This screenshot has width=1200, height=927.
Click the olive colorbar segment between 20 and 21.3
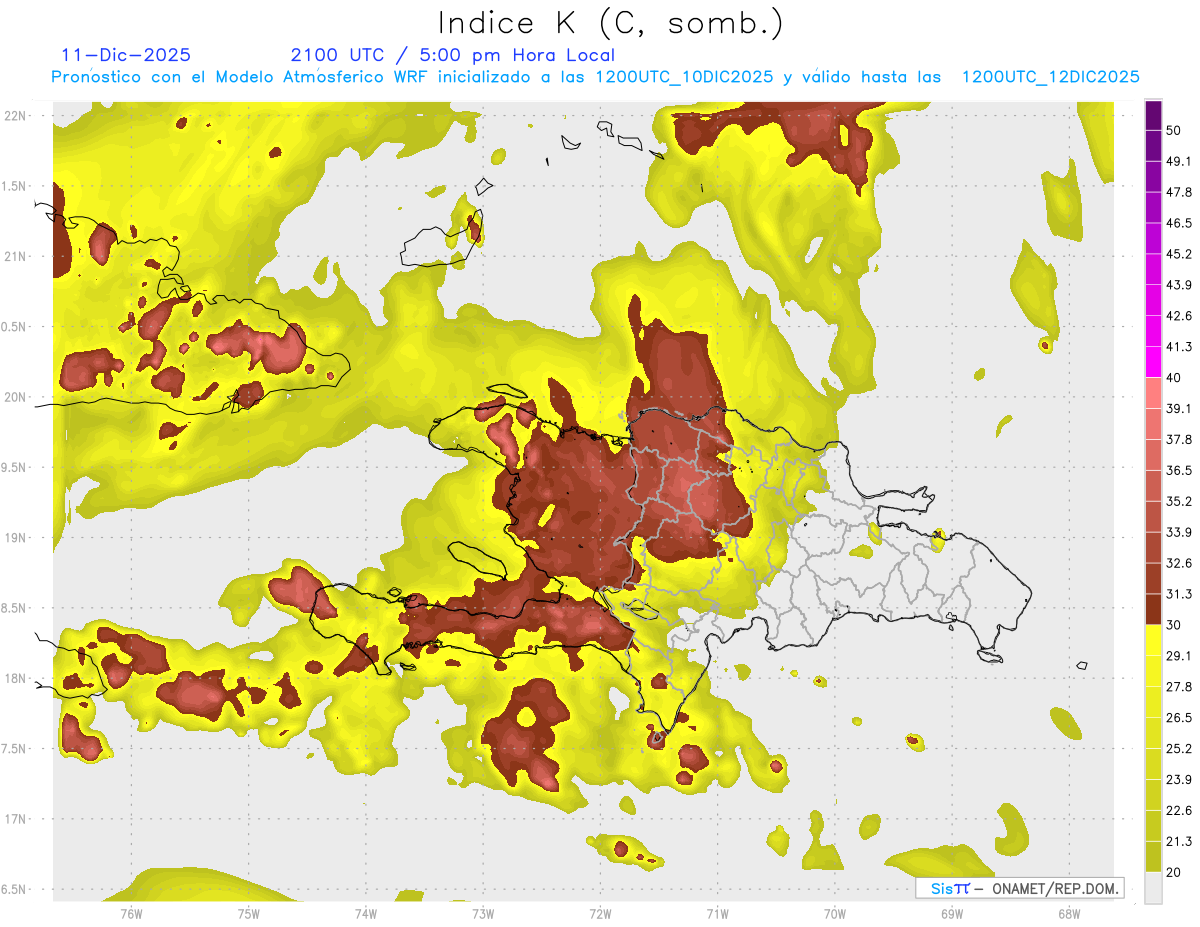[1153, 857]
